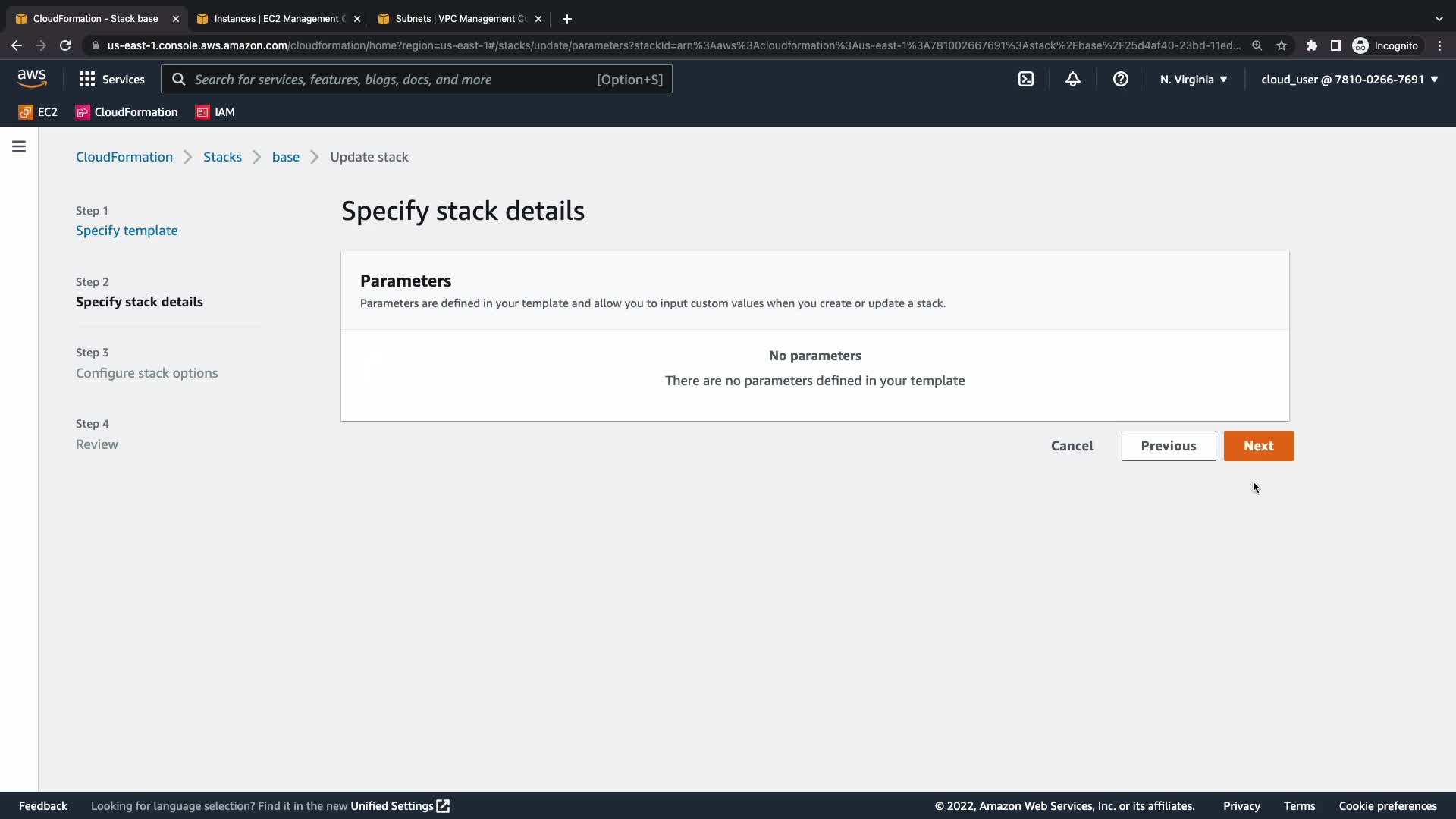Open the help question mark icon

coord(1120,79)
